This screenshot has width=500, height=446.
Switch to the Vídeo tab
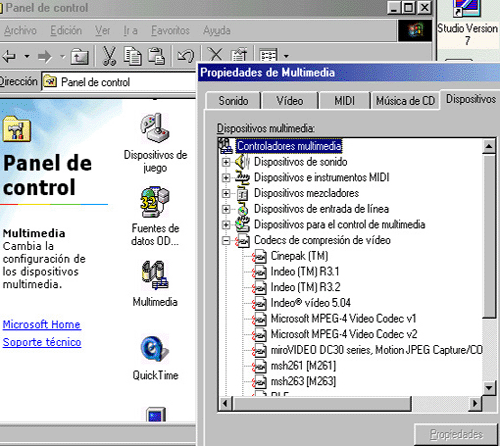pos(290,100)
